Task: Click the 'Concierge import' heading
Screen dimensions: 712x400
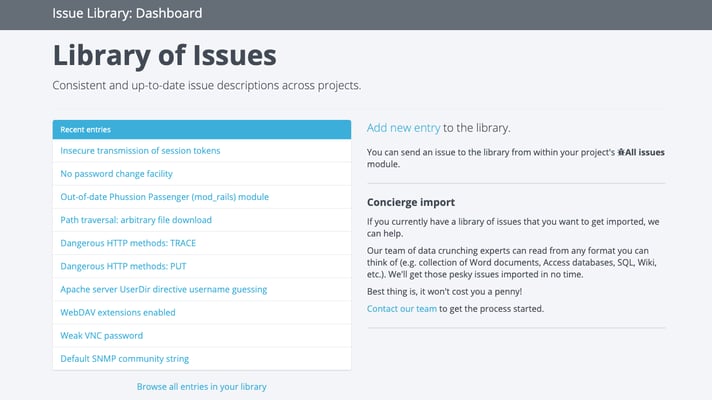Action: (411, 202)
